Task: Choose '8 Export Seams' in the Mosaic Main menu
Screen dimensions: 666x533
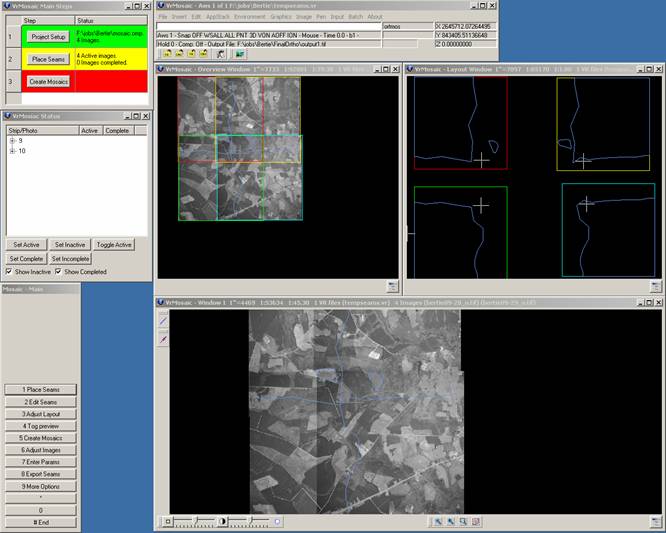Action: click(41, 474)
